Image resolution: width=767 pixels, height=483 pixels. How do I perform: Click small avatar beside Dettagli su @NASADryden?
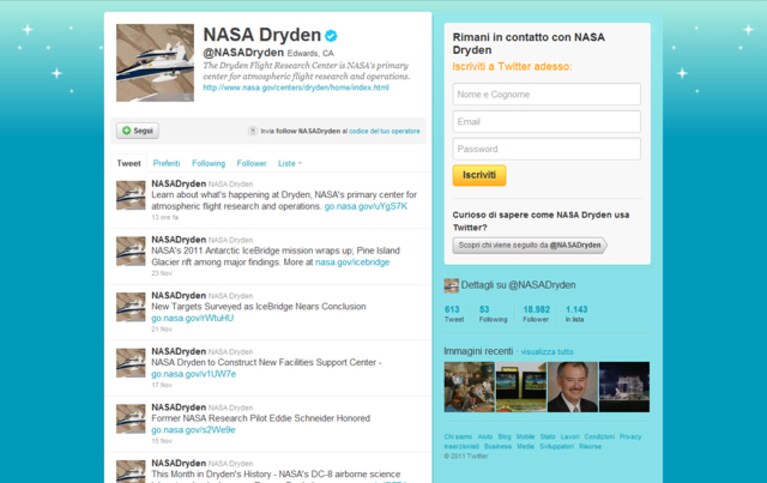click(x=451, y=285)
